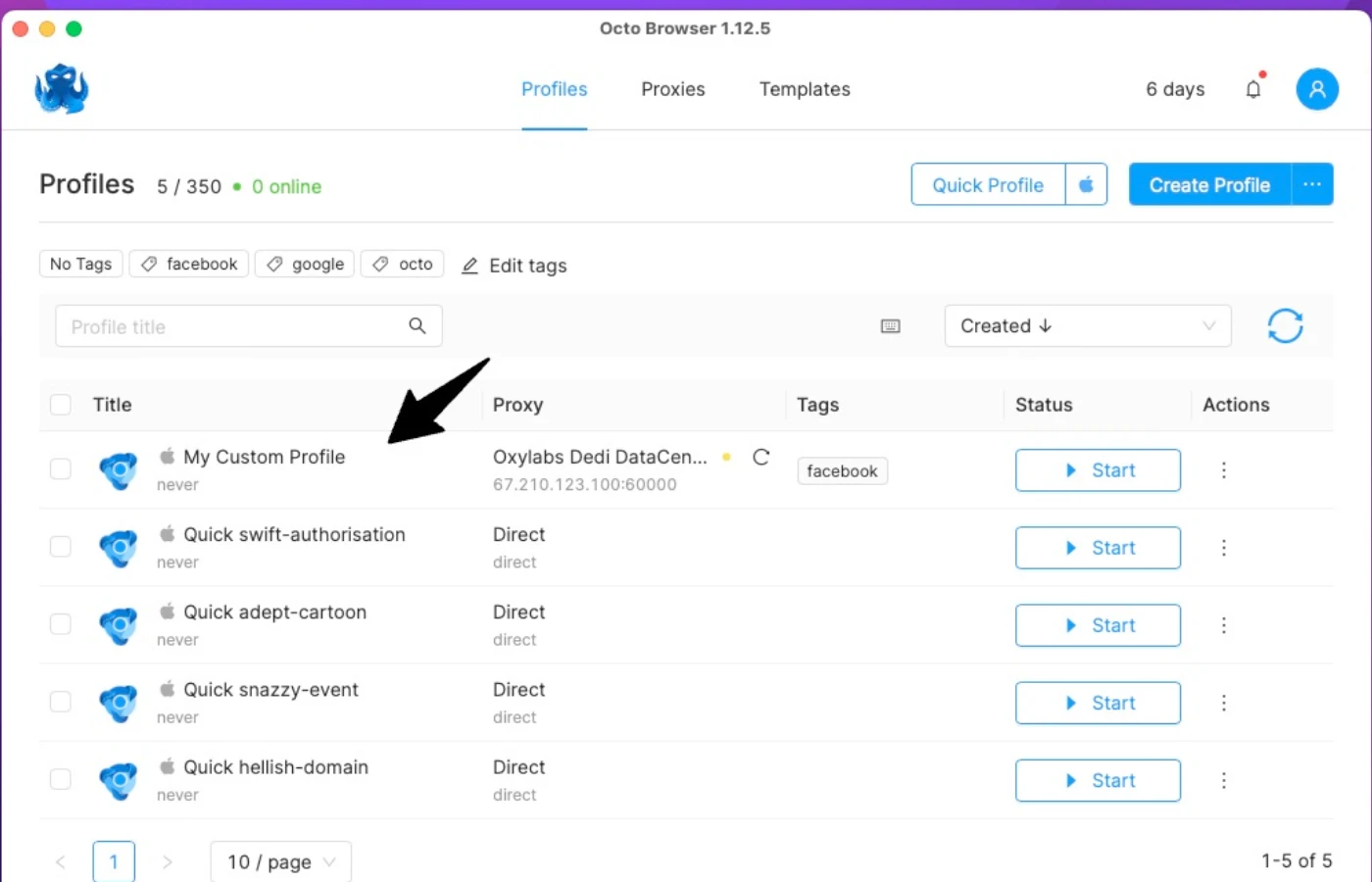The height and width of the screenshot is (882, 1372).
Task: Refresh the profiles list with circular arrows icon
Action: (1285, 325)
